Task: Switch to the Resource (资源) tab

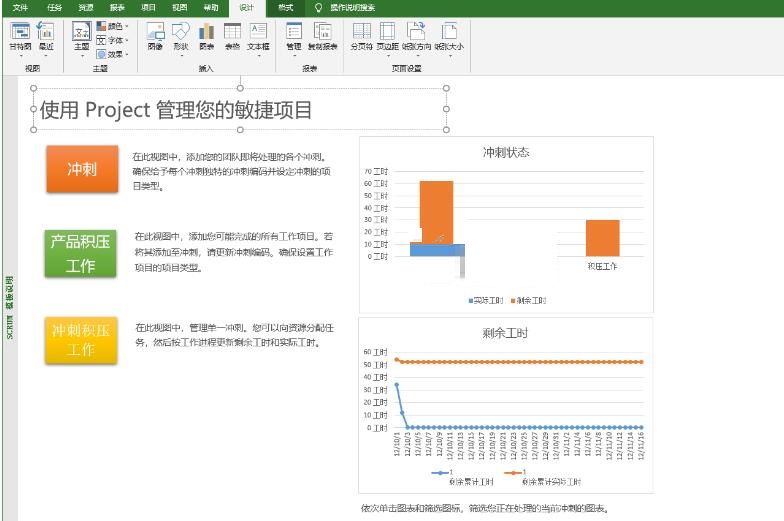Action: [86, 8]
